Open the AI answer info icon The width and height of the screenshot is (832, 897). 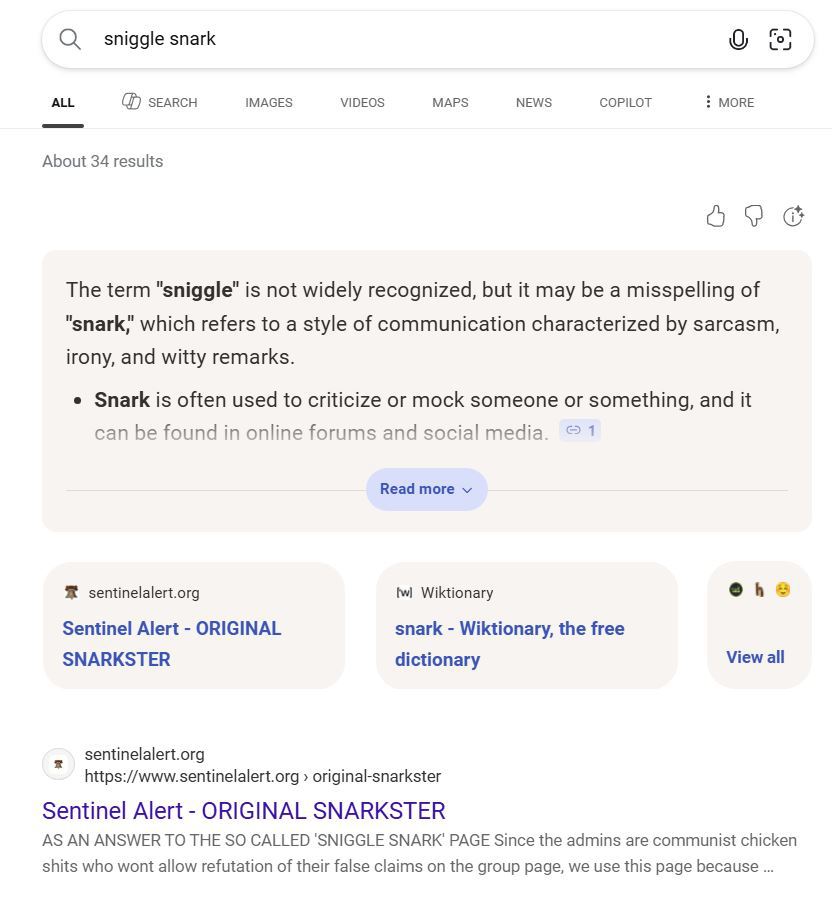(793, 216)
